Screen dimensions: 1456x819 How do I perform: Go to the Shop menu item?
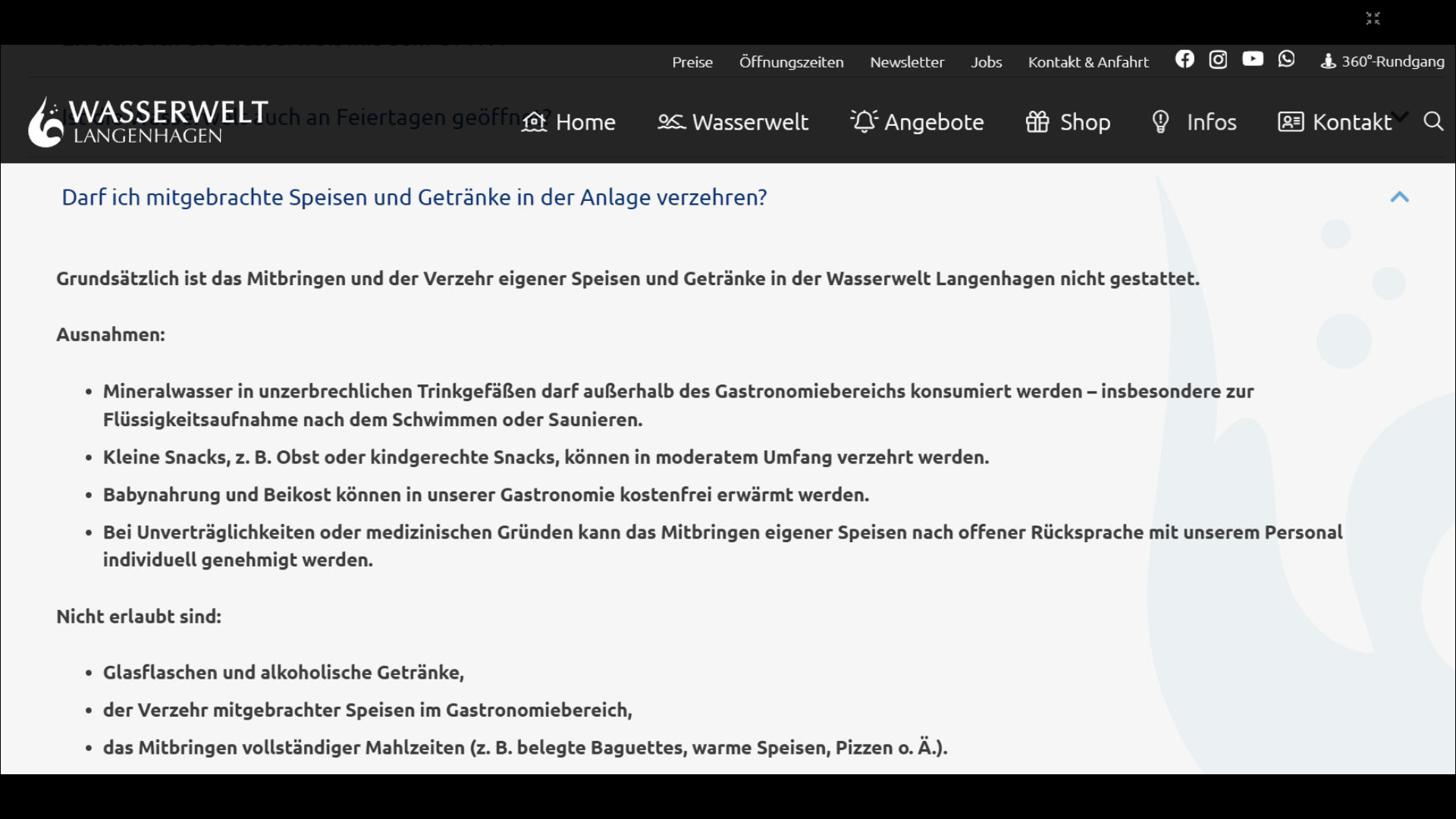coord(1068,122)
